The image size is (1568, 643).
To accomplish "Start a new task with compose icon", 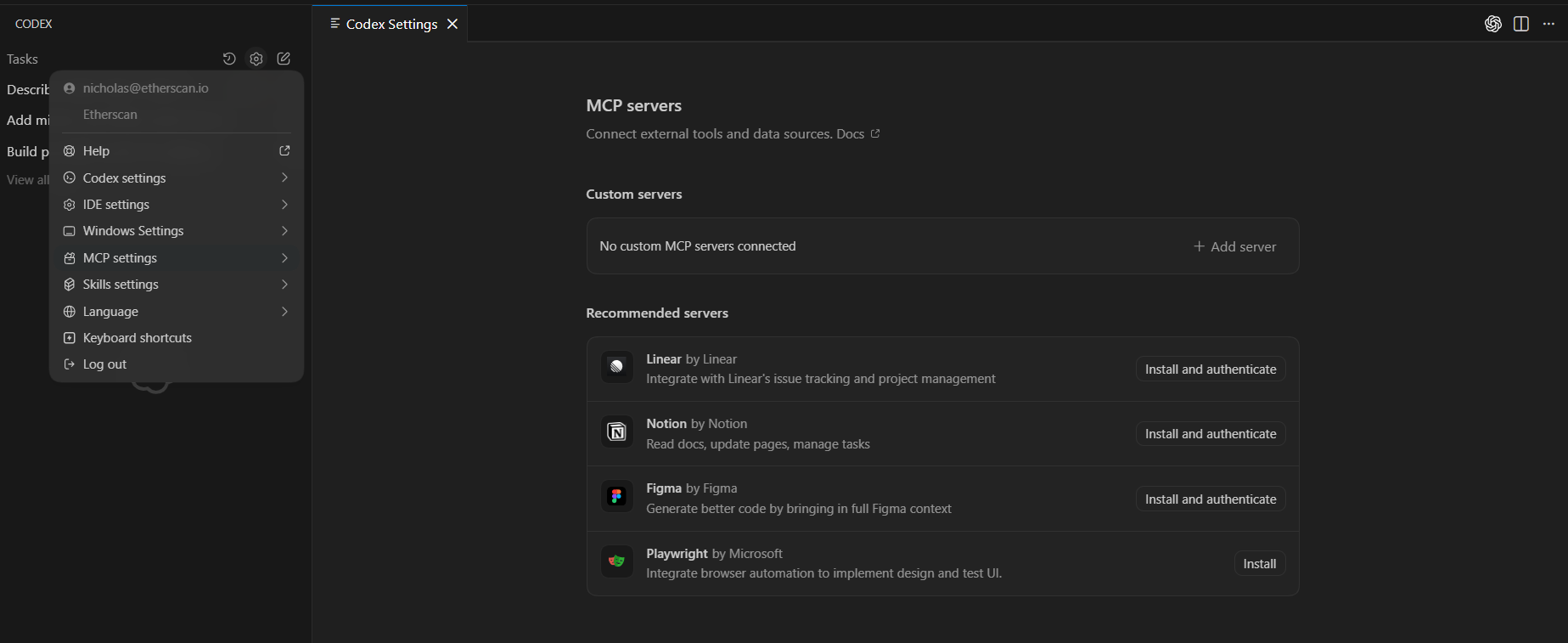I will click(x=284, y=59).
